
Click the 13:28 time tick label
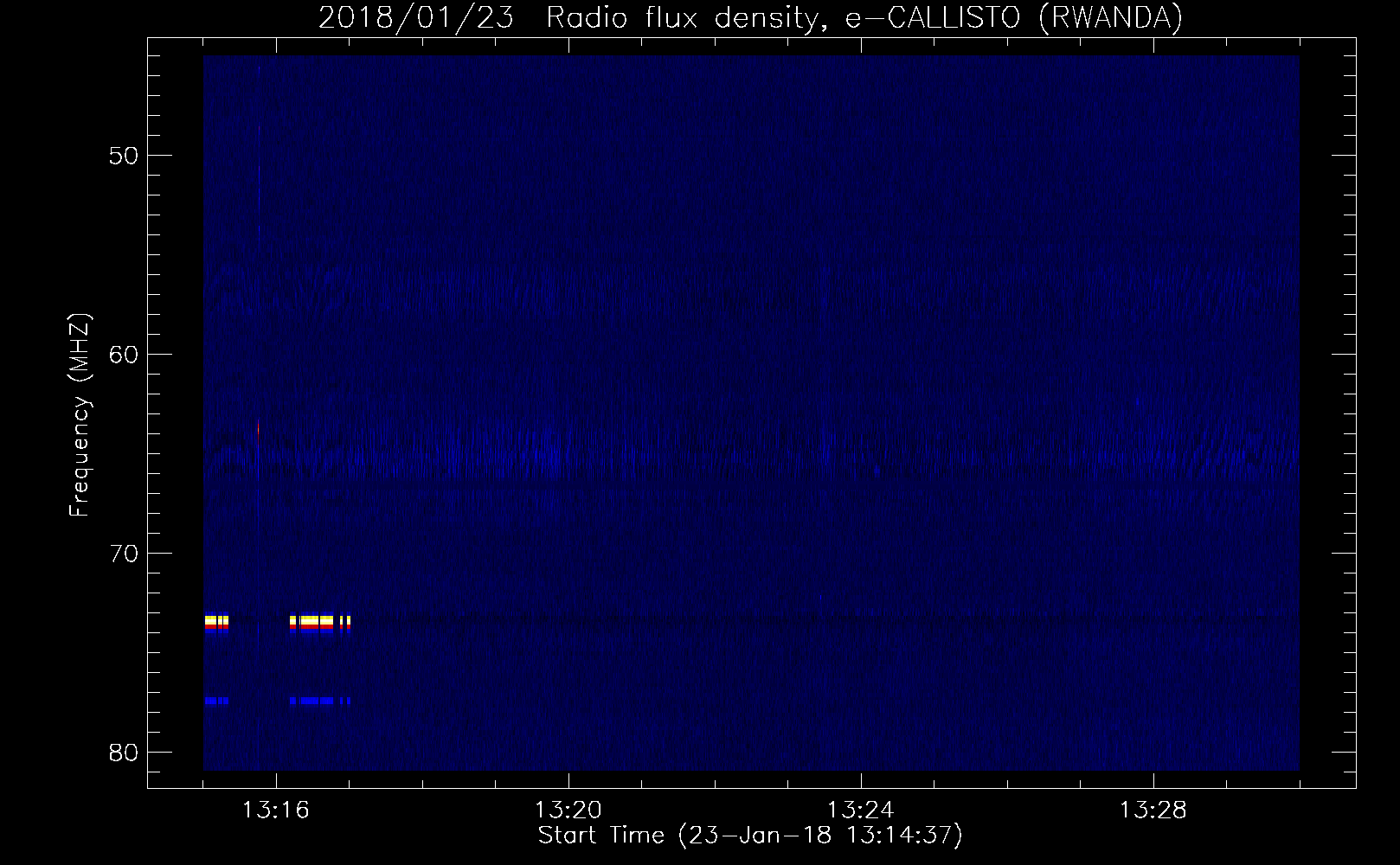1153,811
